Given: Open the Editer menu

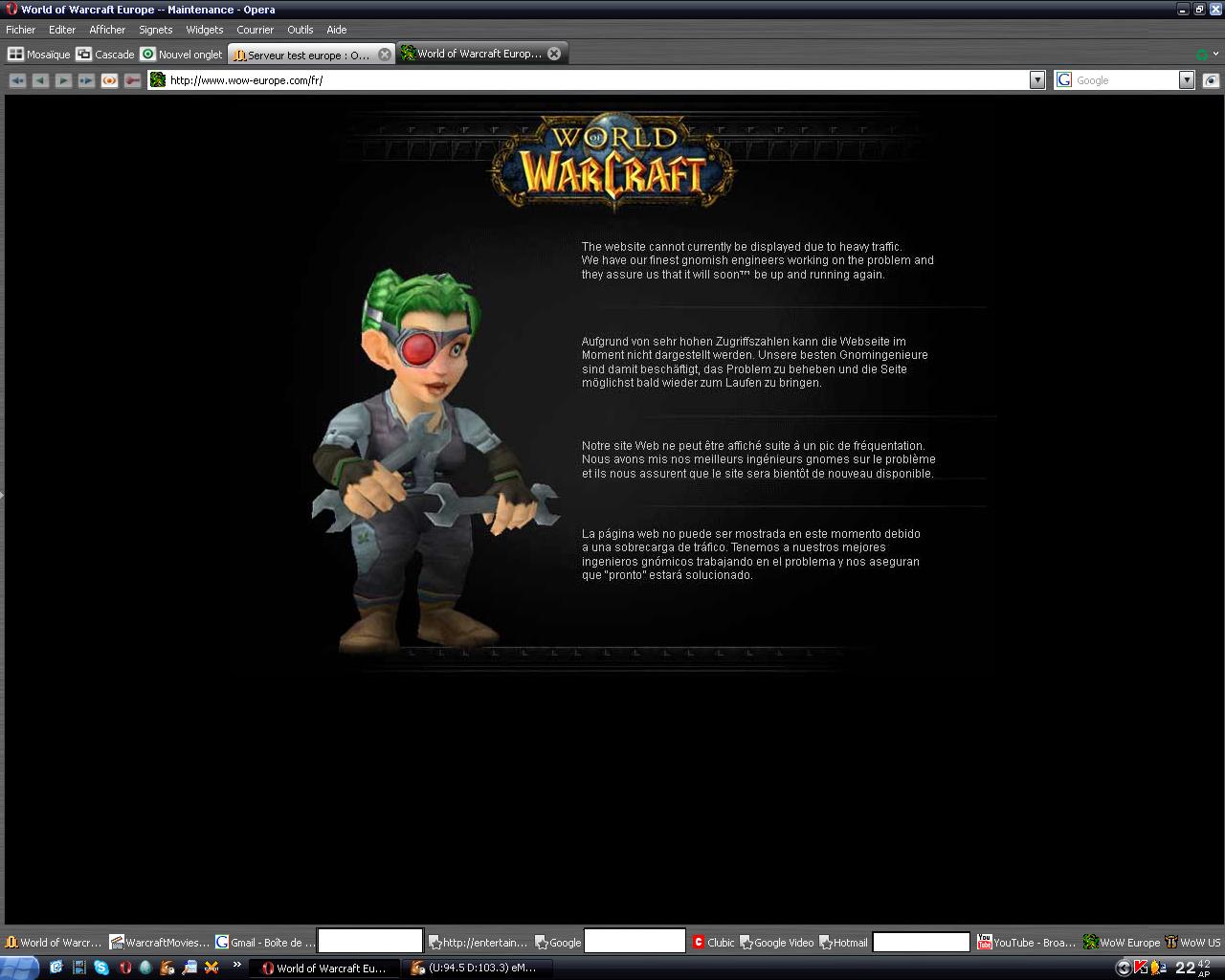Looking at the screenshot, I should point(62,30).
